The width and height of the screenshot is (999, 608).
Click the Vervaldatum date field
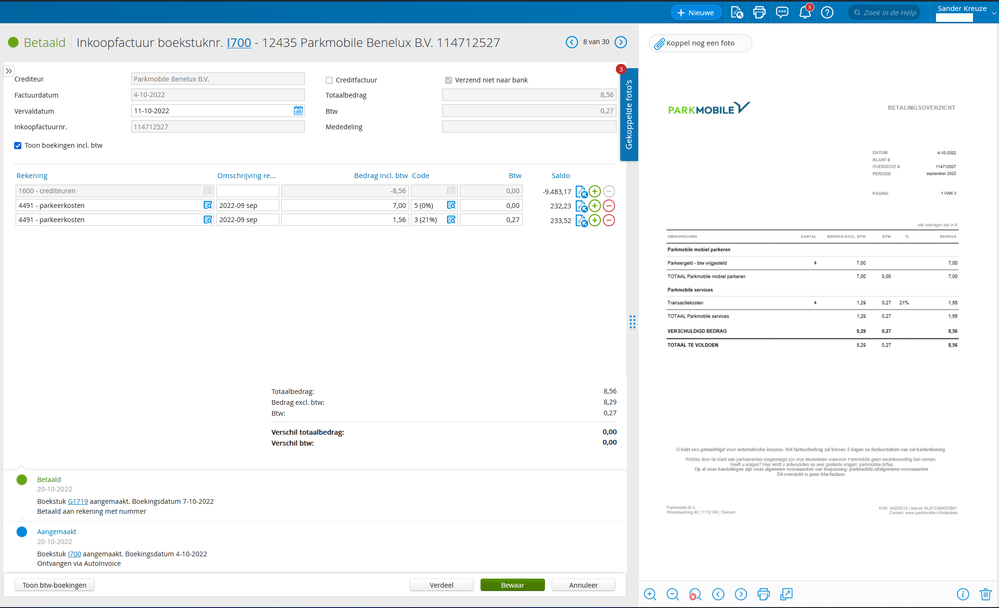pos(212,111)
